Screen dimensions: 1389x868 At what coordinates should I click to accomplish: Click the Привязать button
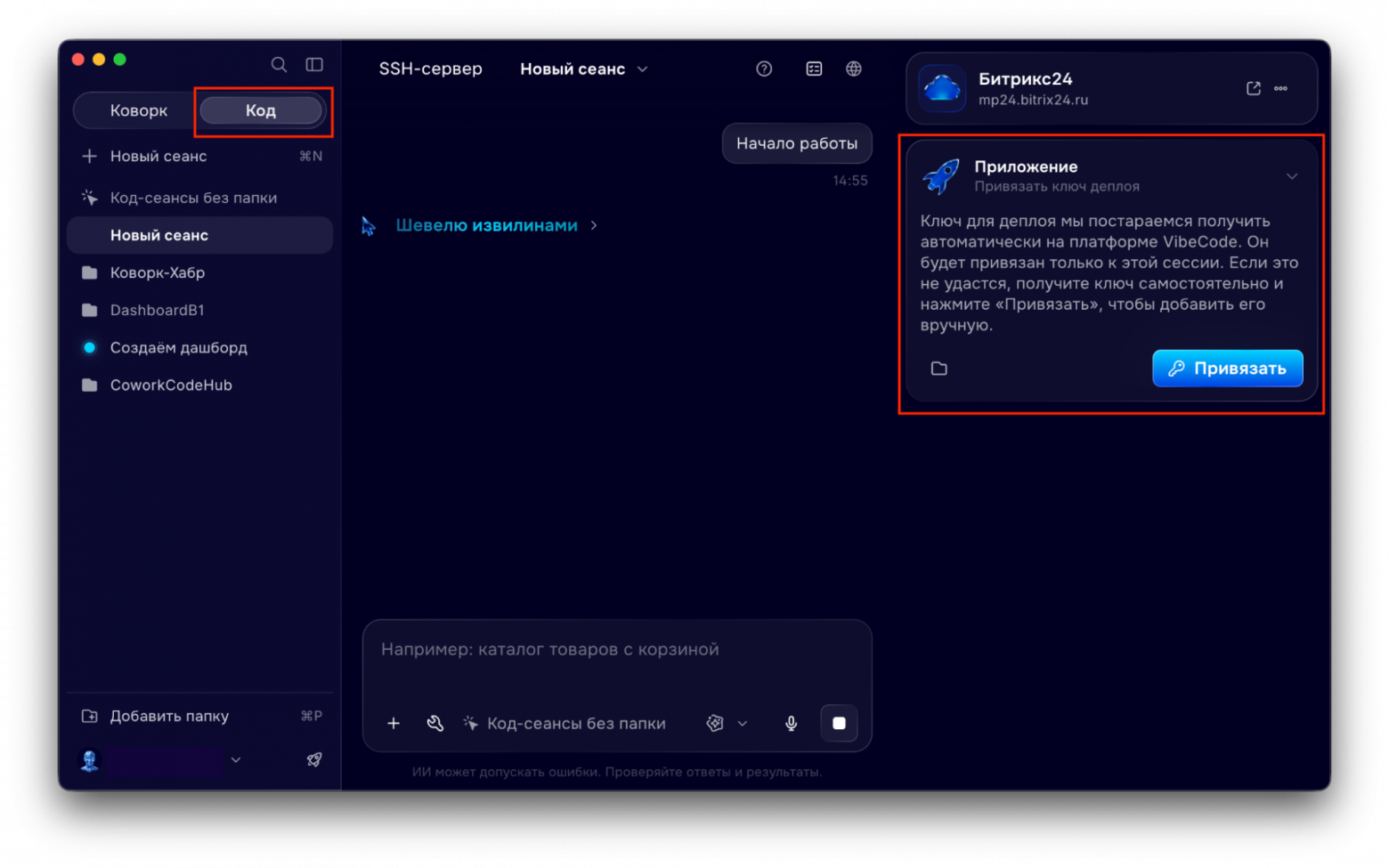pyautogui.click(x=1227, y=369)
